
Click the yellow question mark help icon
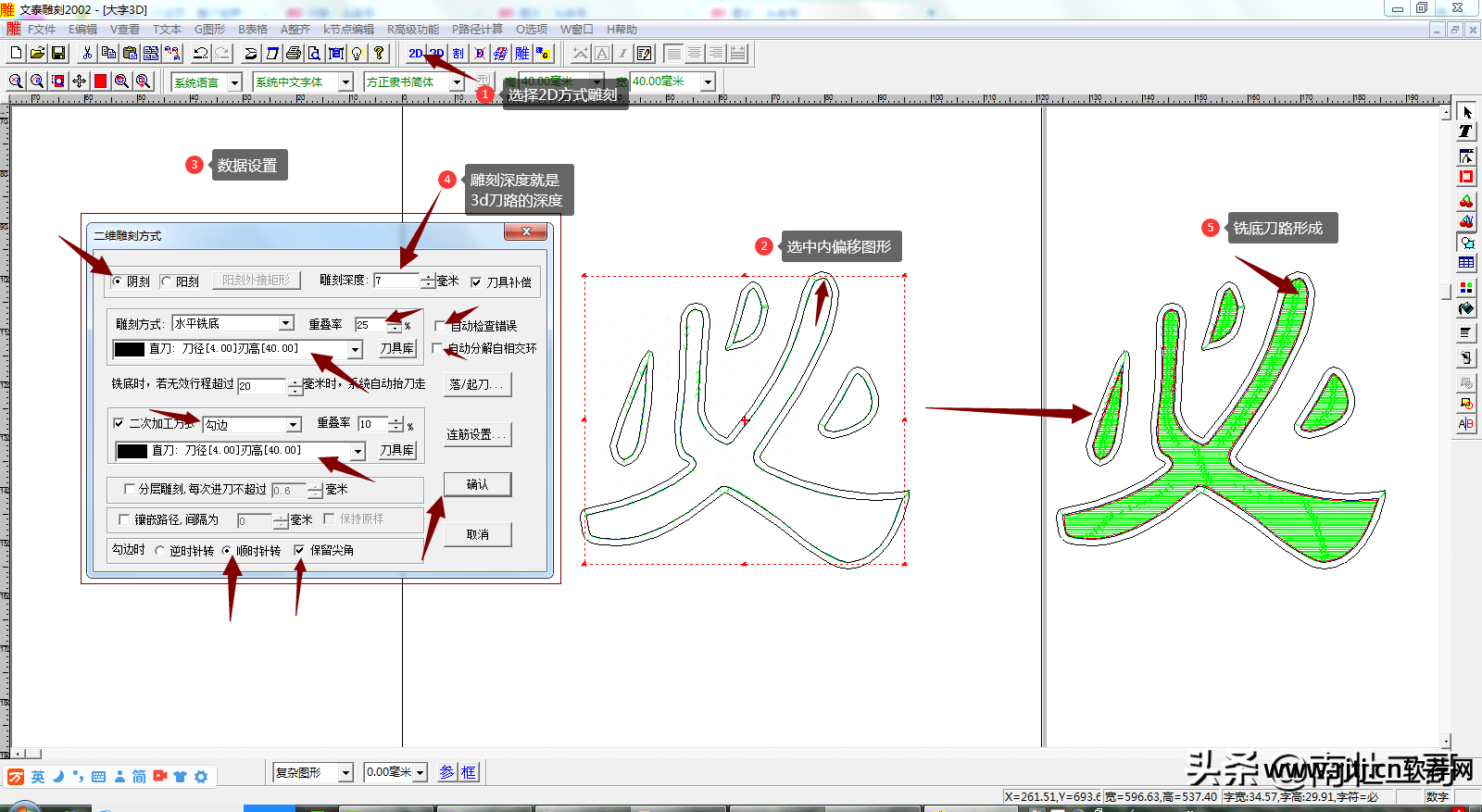click(x=379, y=54)
